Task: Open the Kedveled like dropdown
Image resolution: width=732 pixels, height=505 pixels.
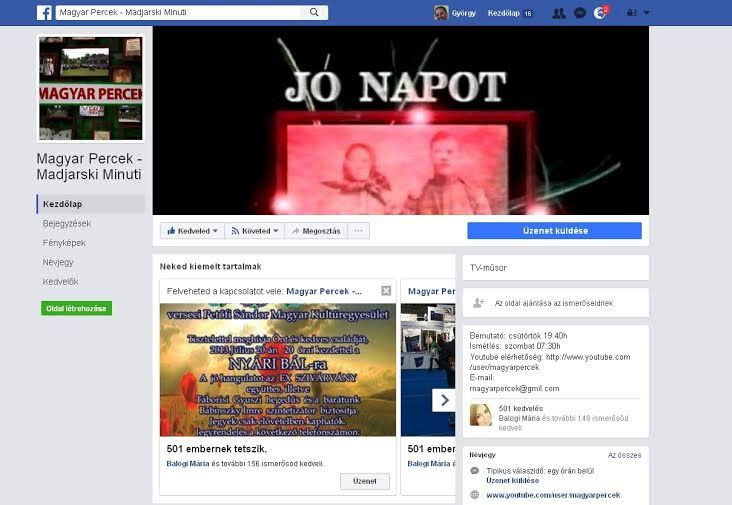Action: tap(192, 231)
